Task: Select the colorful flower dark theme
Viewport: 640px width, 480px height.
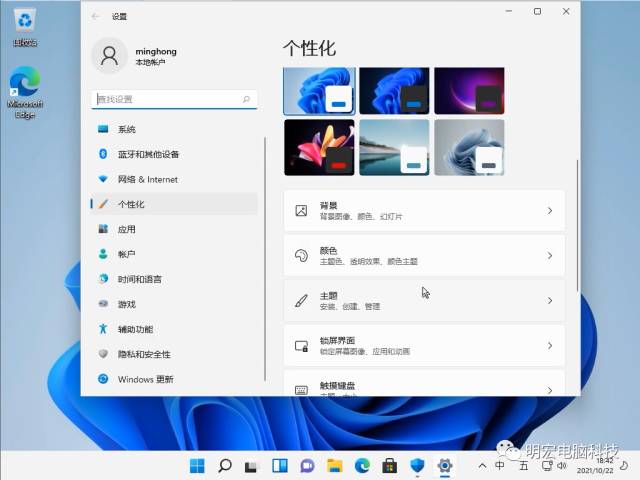Action: tap(319, 147)
